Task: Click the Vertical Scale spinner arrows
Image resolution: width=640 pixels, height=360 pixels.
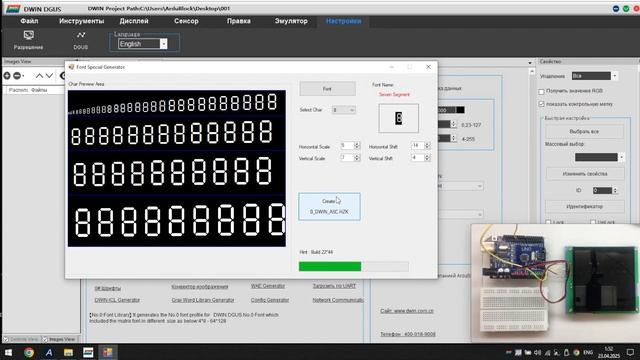Action: click(x=357, y=158)
